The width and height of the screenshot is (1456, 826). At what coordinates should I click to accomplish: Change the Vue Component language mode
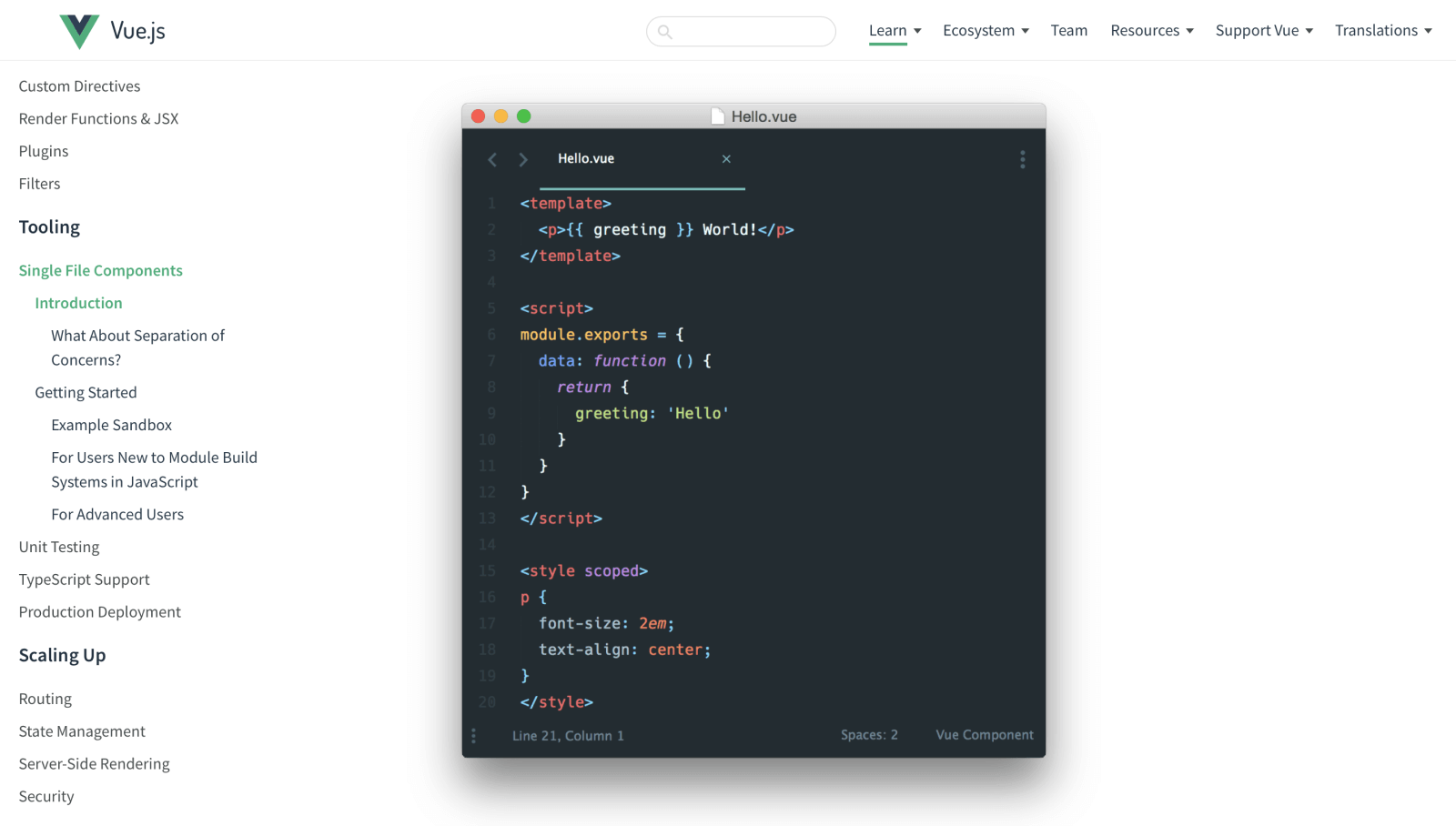tap(984, 735)
